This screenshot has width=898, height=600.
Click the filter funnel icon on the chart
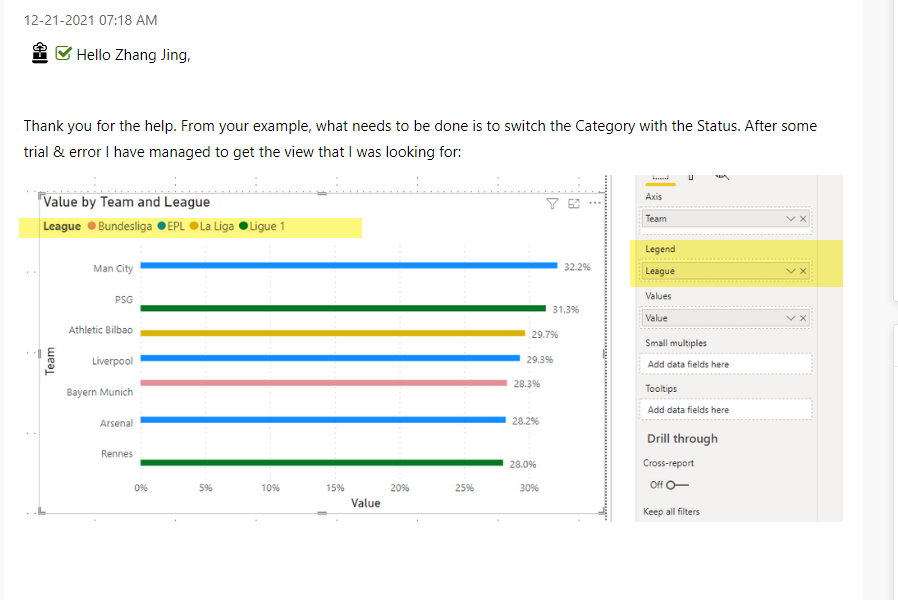pyautogui.click(x=552, y=204)
